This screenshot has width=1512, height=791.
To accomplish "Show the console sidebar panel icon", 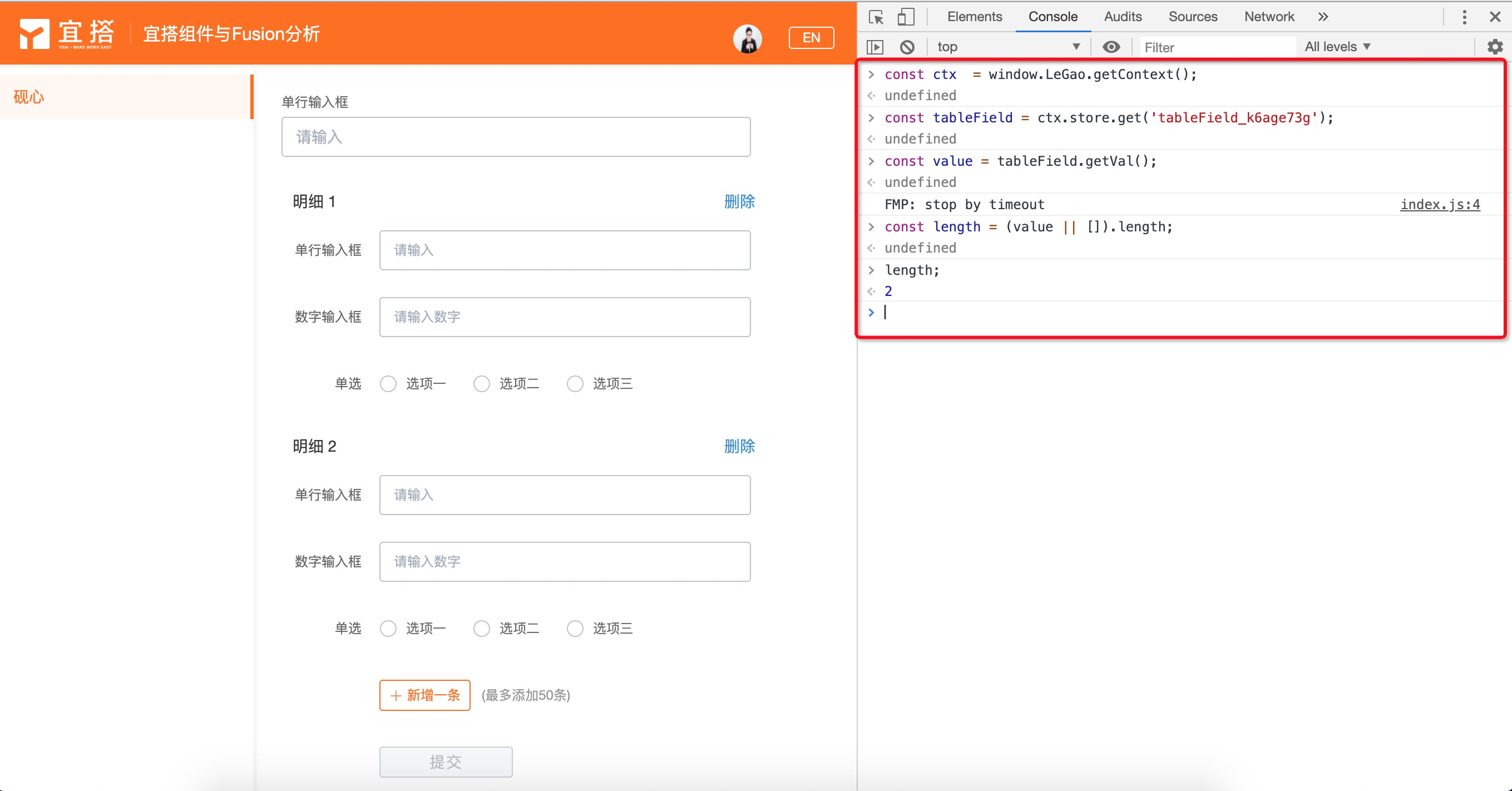I will click(874, 47).
